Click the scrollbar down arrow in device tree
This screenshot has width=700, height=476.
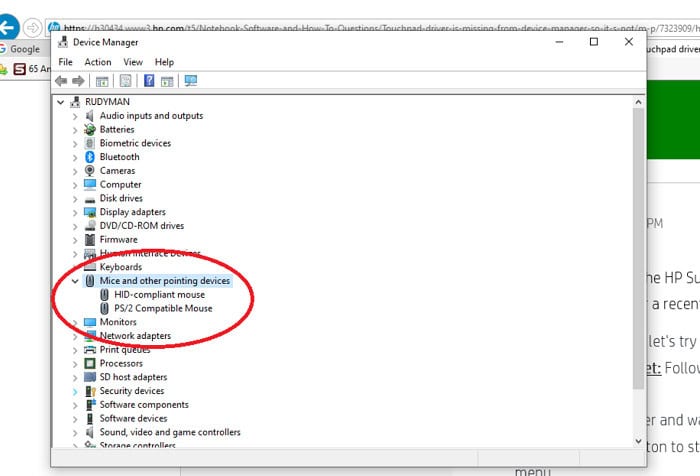coord(638,441)
